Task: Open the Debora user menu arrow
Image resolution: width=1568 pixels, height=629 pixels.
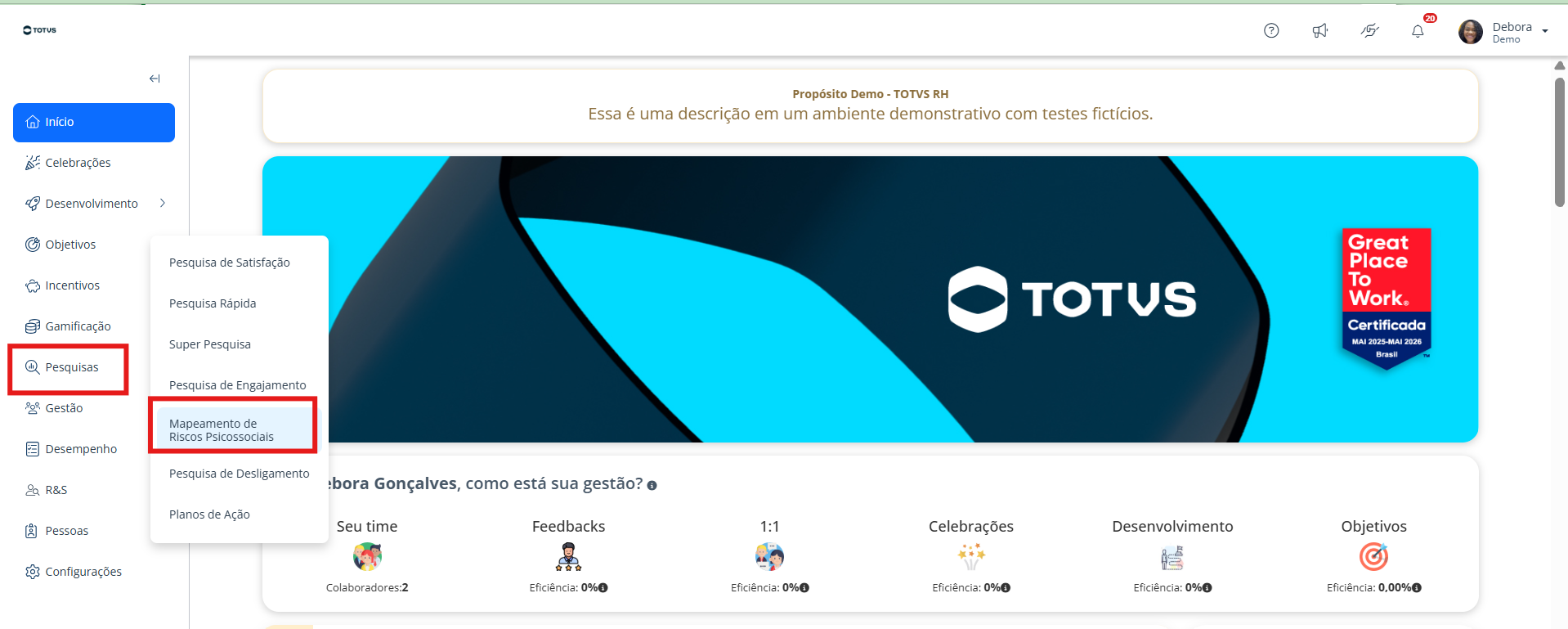Action: tap(1545, 31)
